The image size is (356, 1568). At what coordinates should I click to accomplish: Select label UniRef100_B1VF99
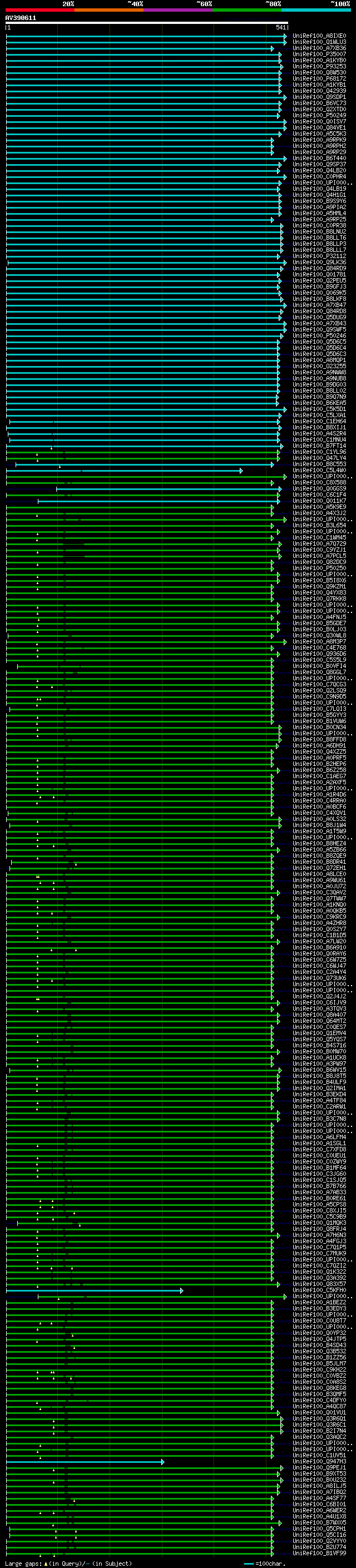point(319,1554)
